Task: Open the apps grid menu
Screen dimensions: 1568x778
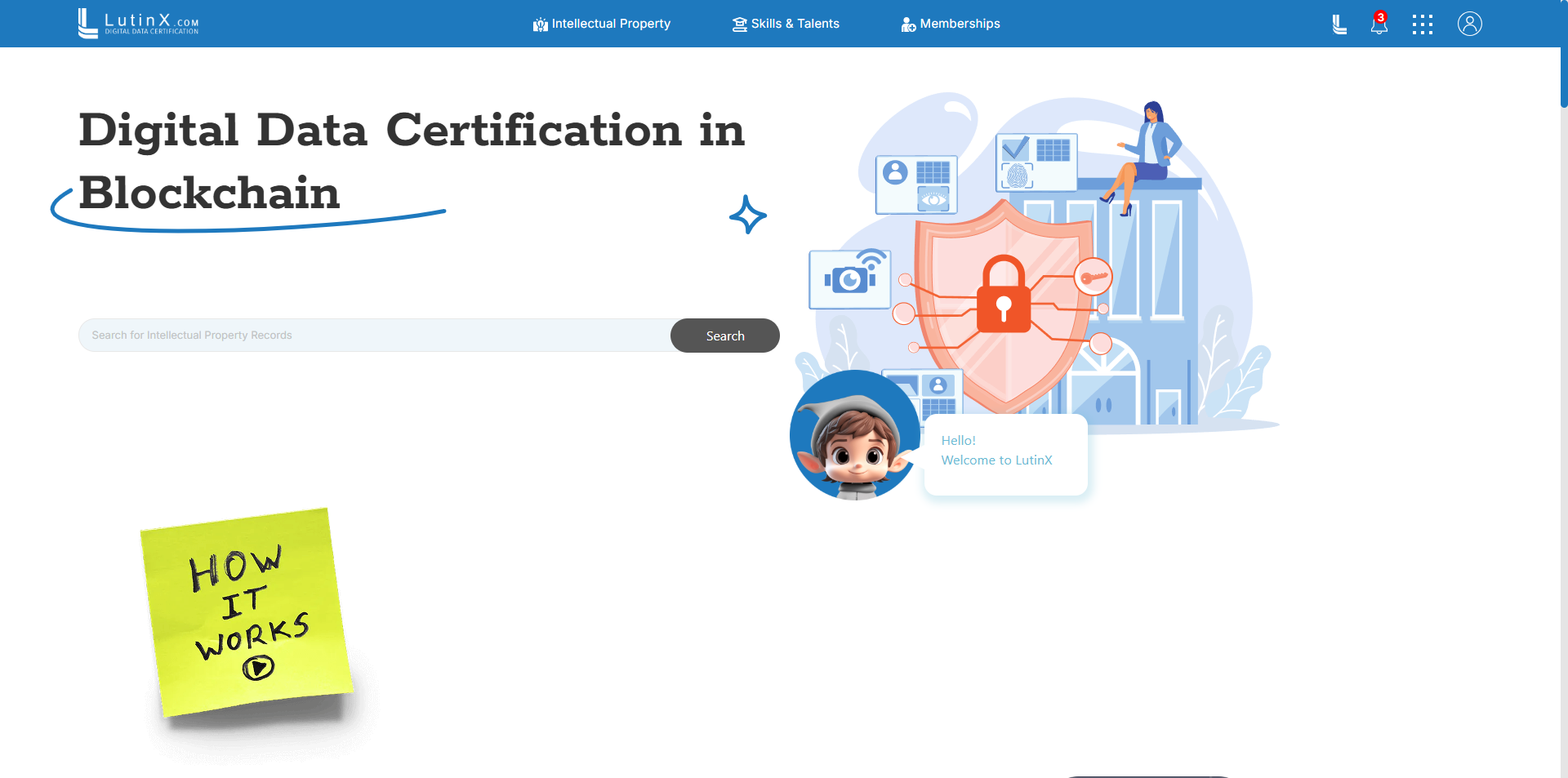Action: click(1423, 24)
